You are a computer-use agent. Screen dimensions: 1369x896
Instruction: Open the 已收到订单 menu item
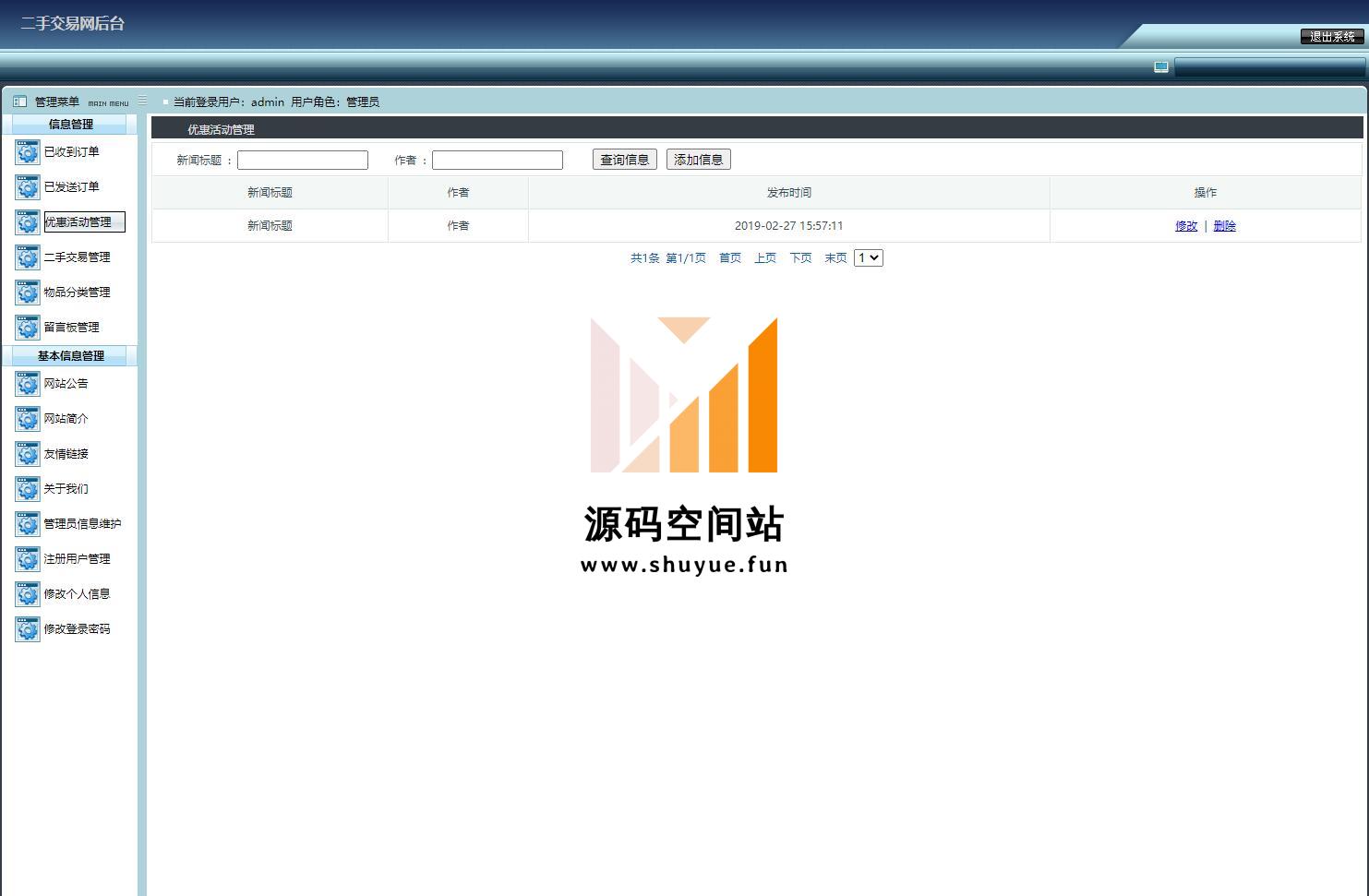point(71,151)
